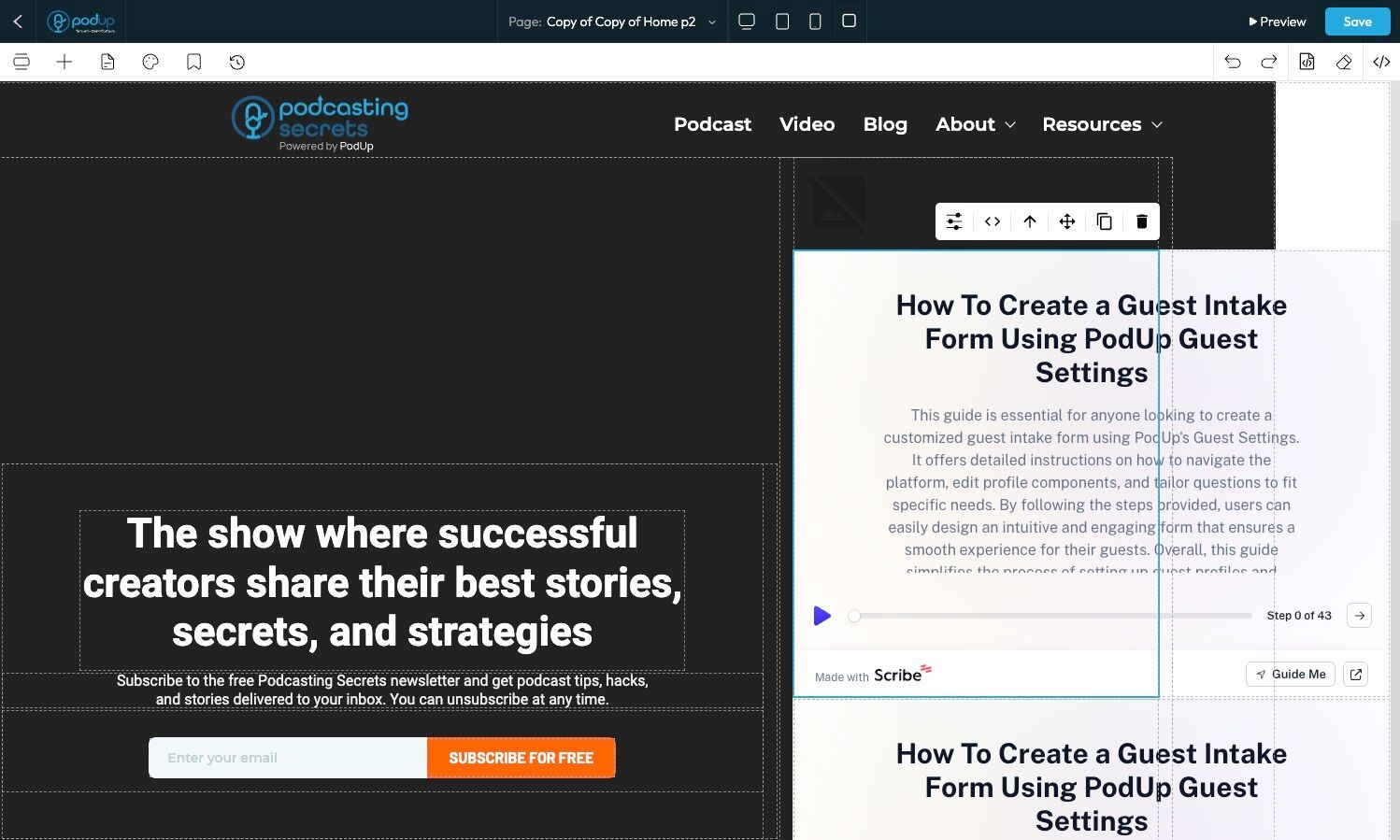Click the Made with Scribe link
Screen dimensions: 1400x840
[x=873, y=675]
